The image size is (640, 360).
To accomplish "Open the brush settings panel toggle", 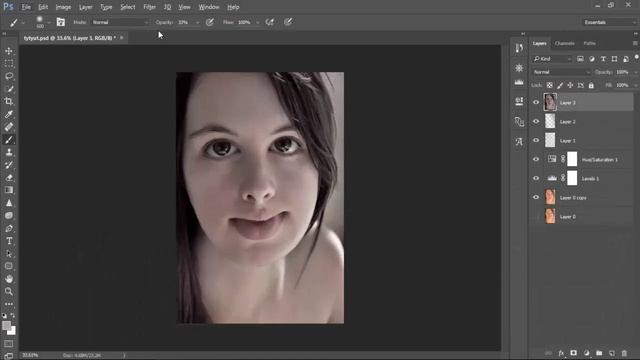I will (x=60, y=22).
